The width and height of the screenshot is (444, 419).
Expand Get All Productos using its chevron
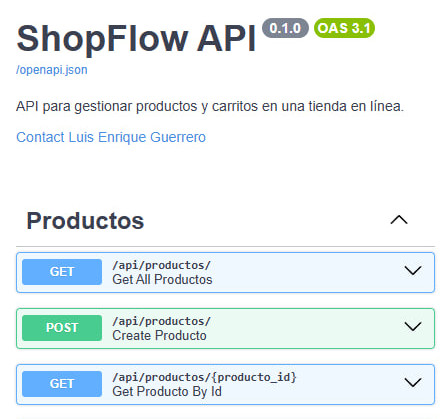coord(413,270)
